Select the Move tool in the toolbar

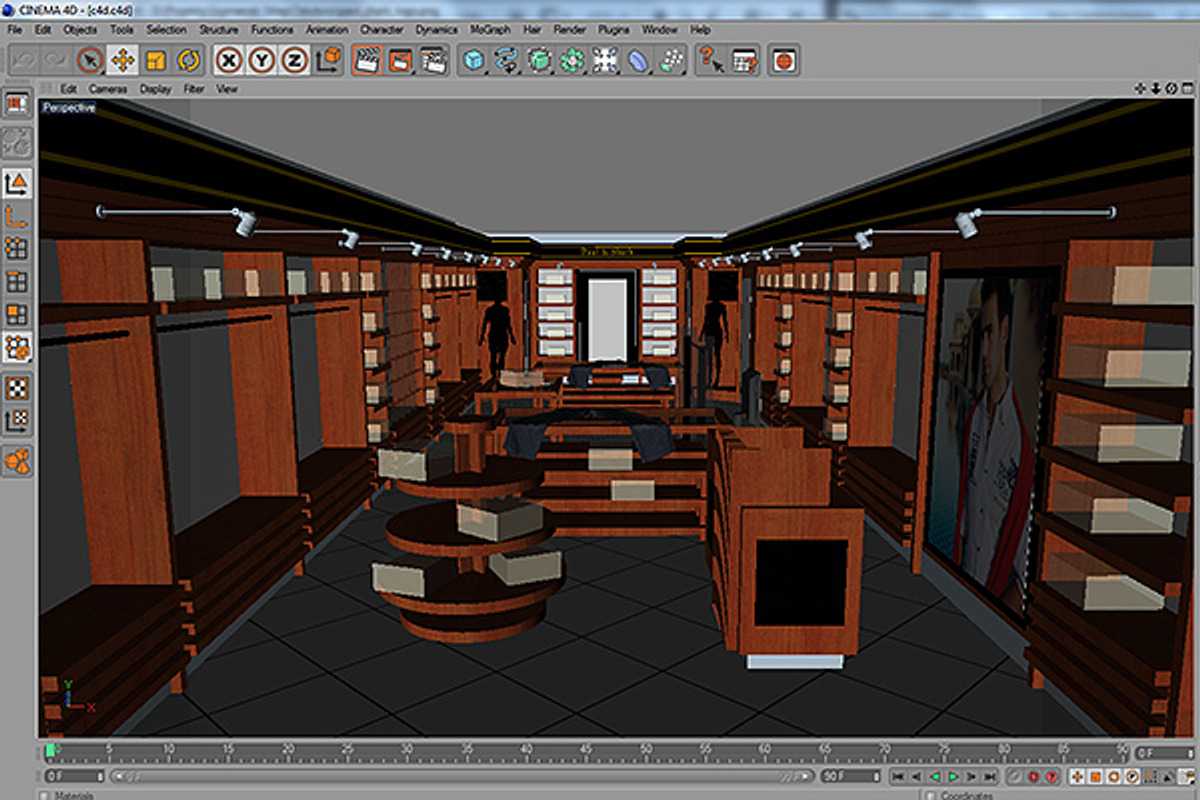123,62
